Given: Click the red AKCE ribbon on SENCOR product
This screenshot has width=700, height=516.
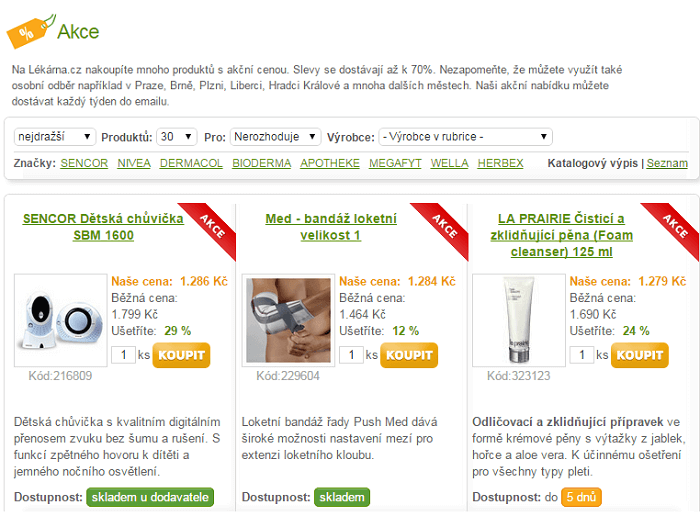Looking at the screenshot, I should point(210,228).
